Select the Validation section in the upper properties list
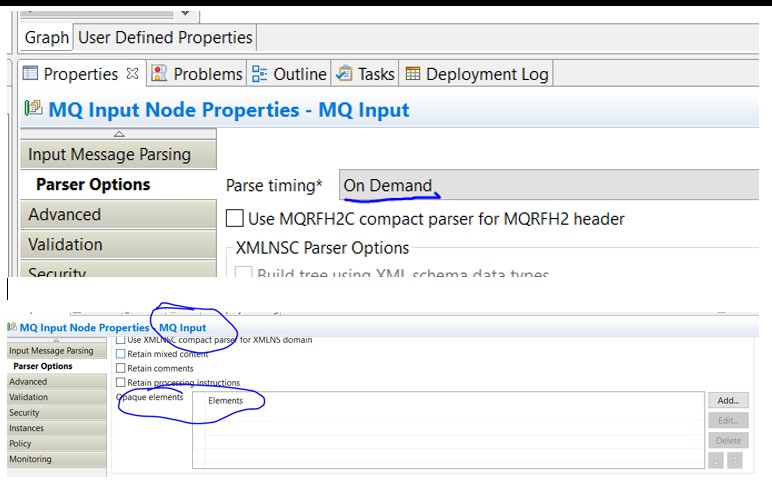 click(65, 245)
